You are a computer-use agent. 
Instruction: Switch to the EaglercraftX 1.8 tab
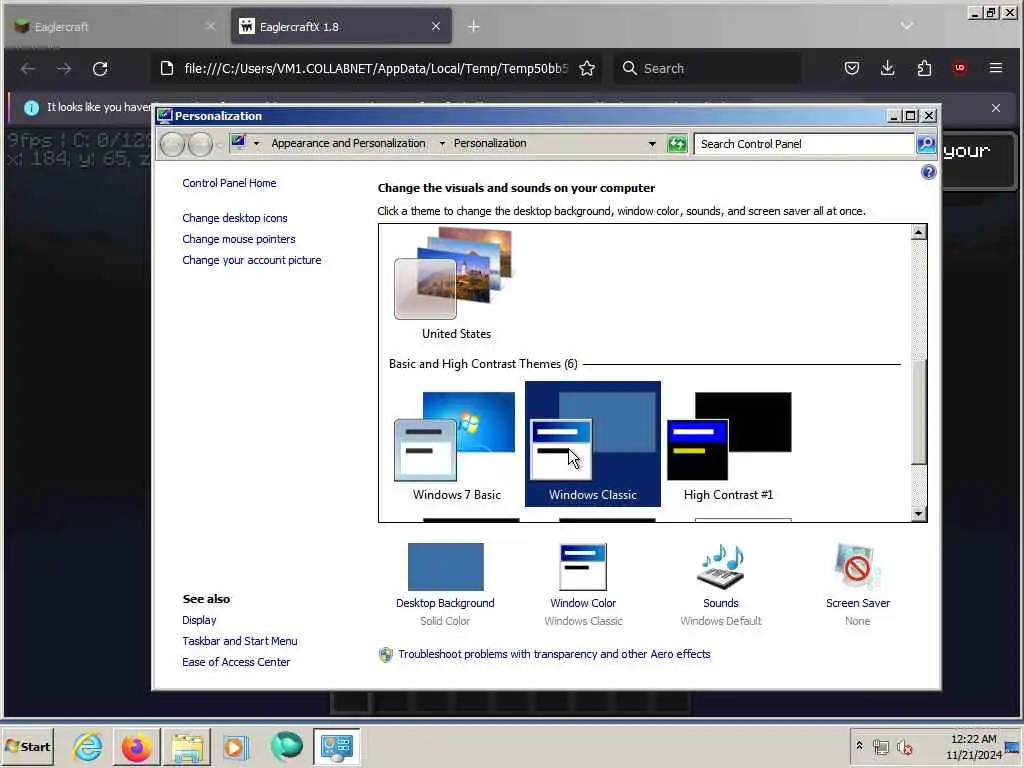pos(340,27)
